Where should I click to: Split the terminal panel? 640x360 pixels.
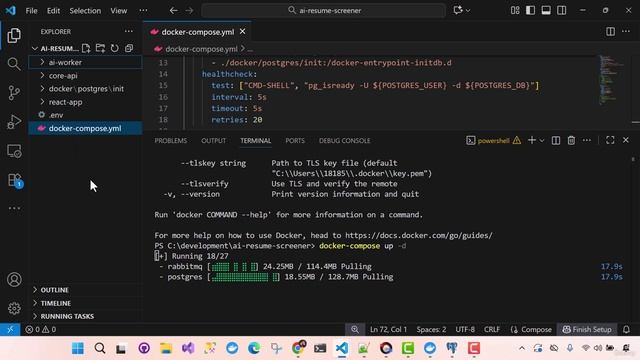pos(556,140)
